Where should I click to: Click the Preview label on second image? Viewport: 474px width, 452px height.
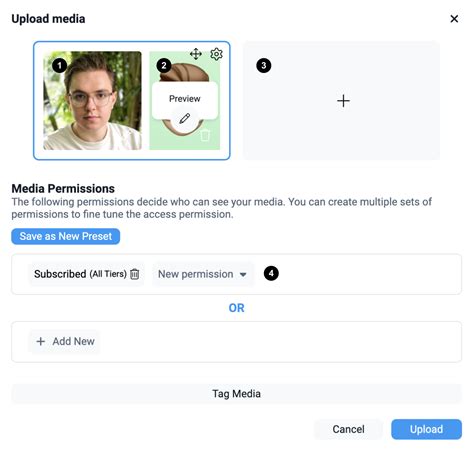(x=185, y=99)
